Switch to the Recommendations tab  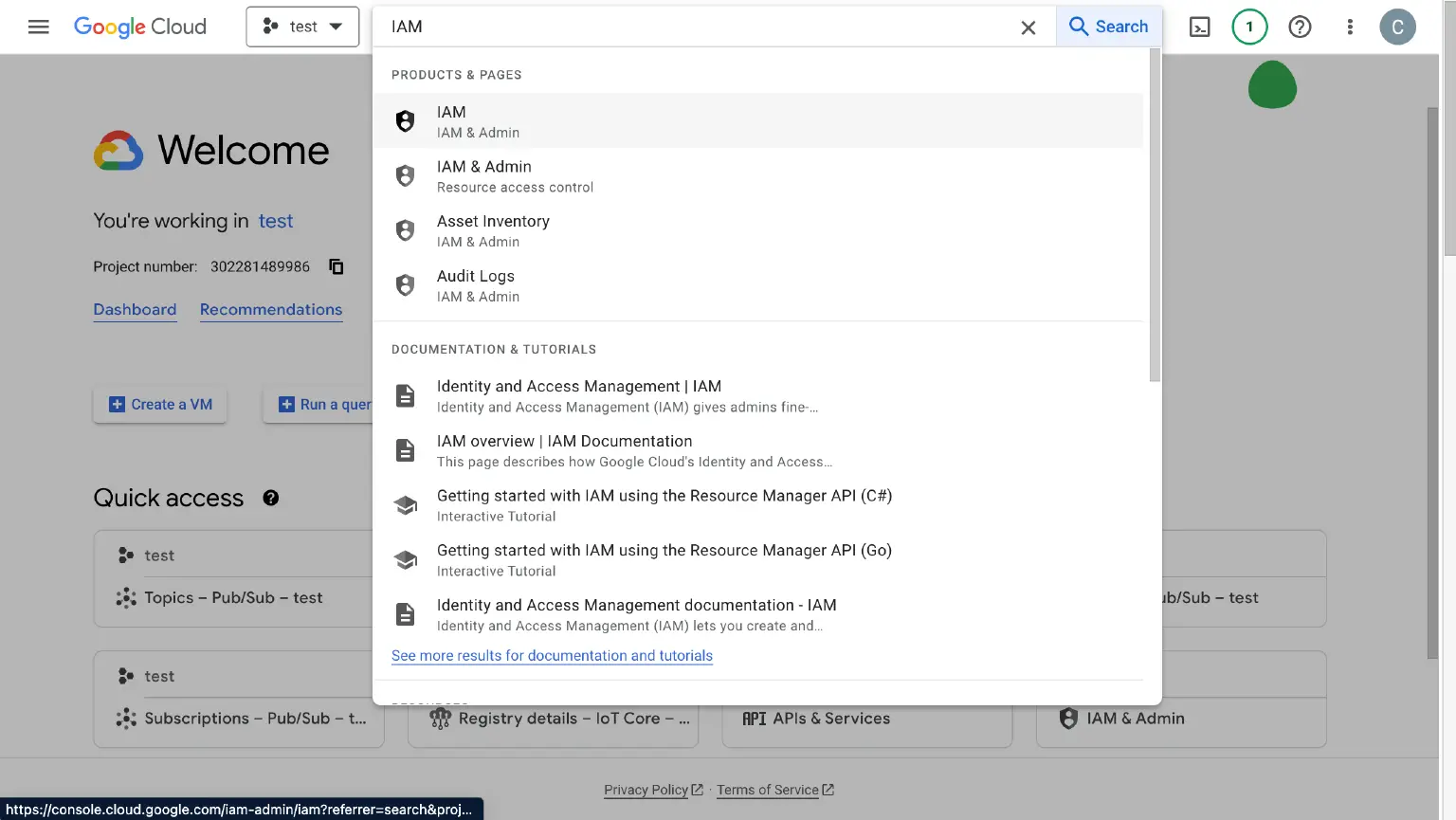(x=271, y=309)
